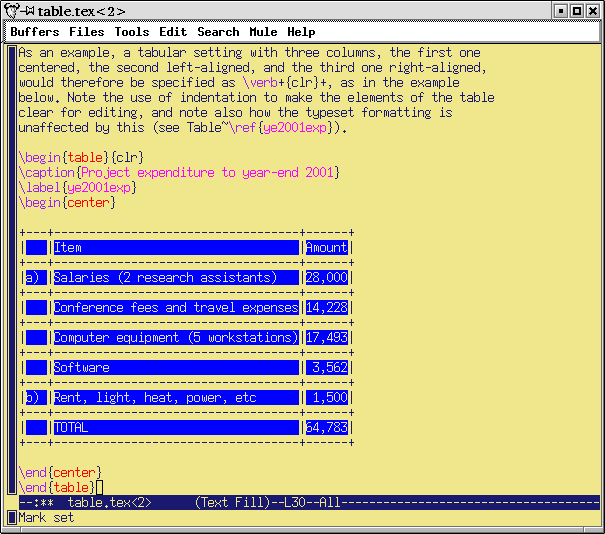This screenshot has width=605, height=534.
Task: Minimize the Emacs window
Action: 561,11
